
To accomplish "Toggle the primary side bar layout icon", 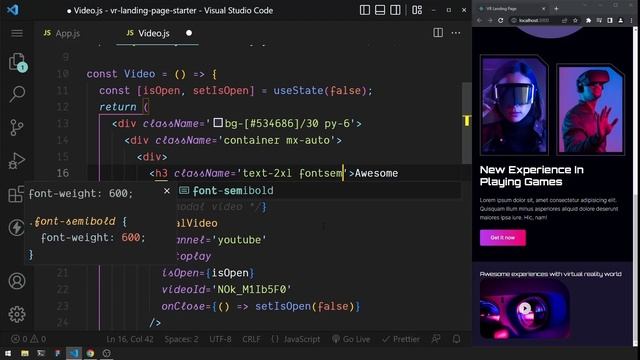I will pyautogui.click(x=365, y=10).
